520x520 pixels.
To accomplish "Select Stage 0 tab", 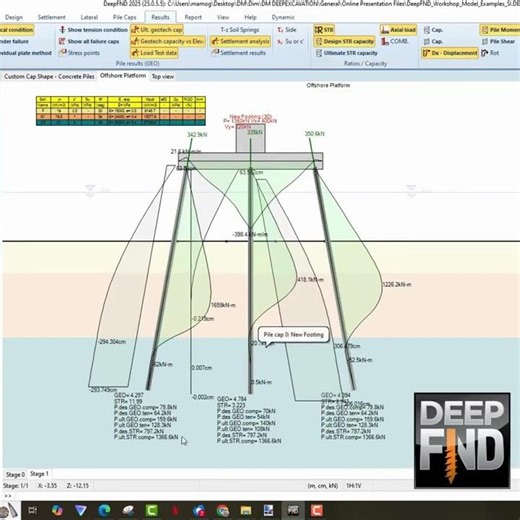I will [15, 474].
